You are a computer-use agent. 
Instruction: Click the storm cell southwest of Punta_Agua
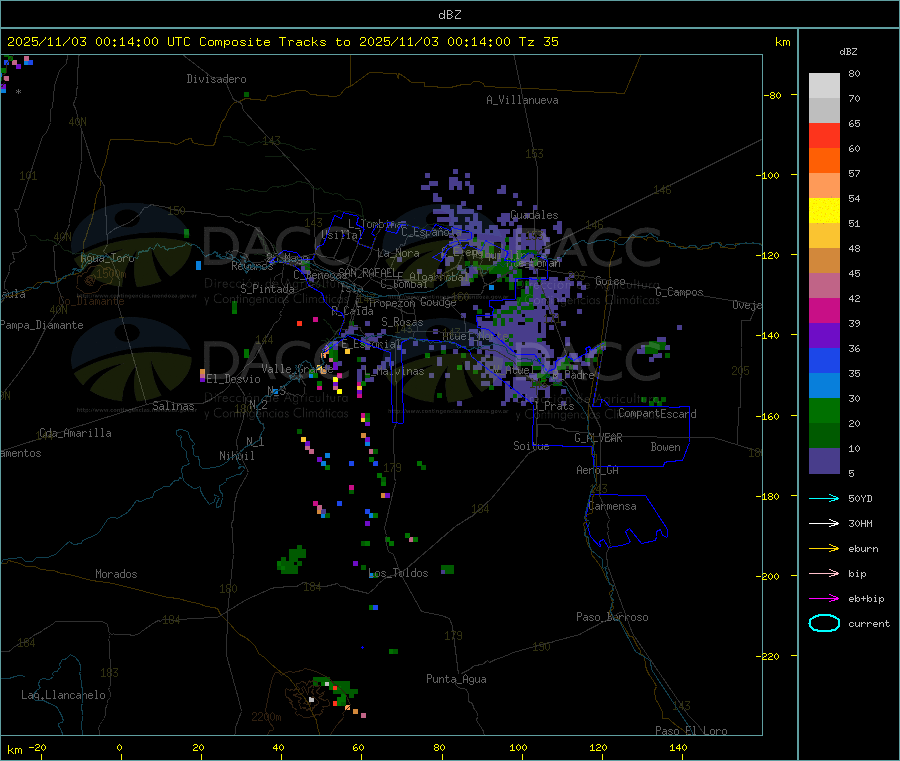(x=336, y=696)
